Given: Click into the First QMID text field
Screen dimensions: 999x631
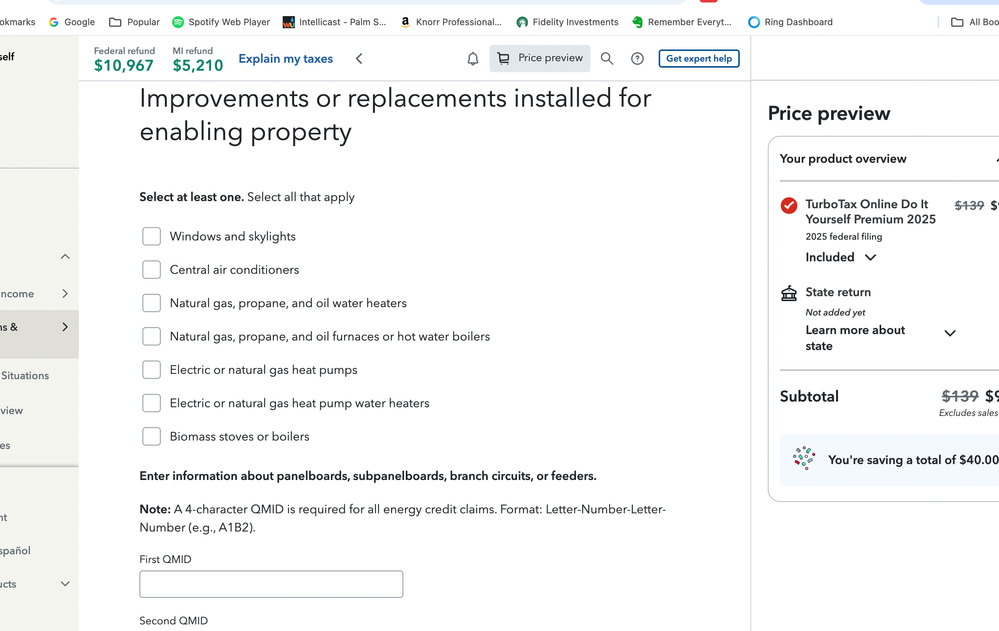Looking at the screenshot, I should tap(271, 584).
